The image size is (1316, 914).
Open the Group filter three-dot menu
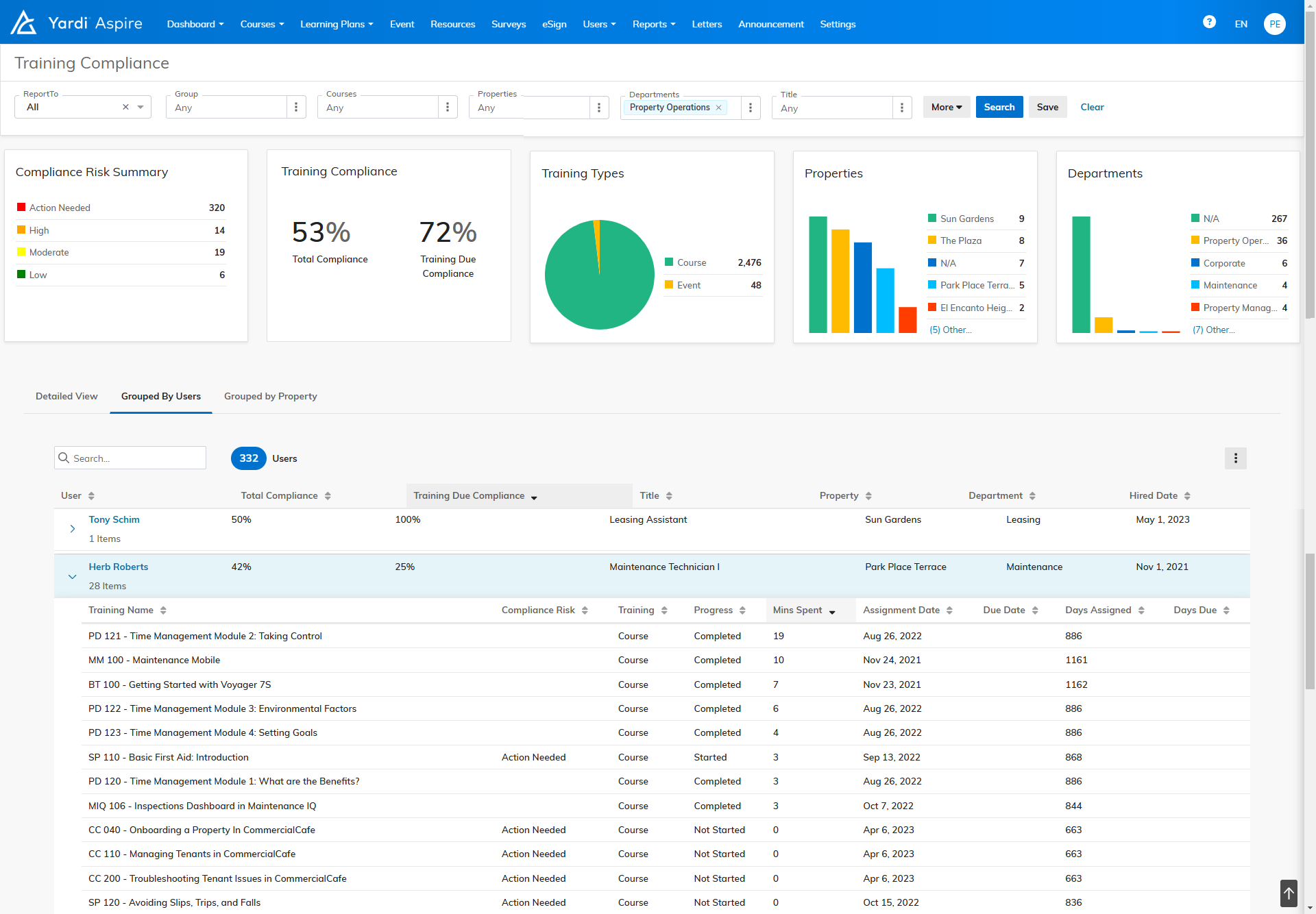pos(296,107)
